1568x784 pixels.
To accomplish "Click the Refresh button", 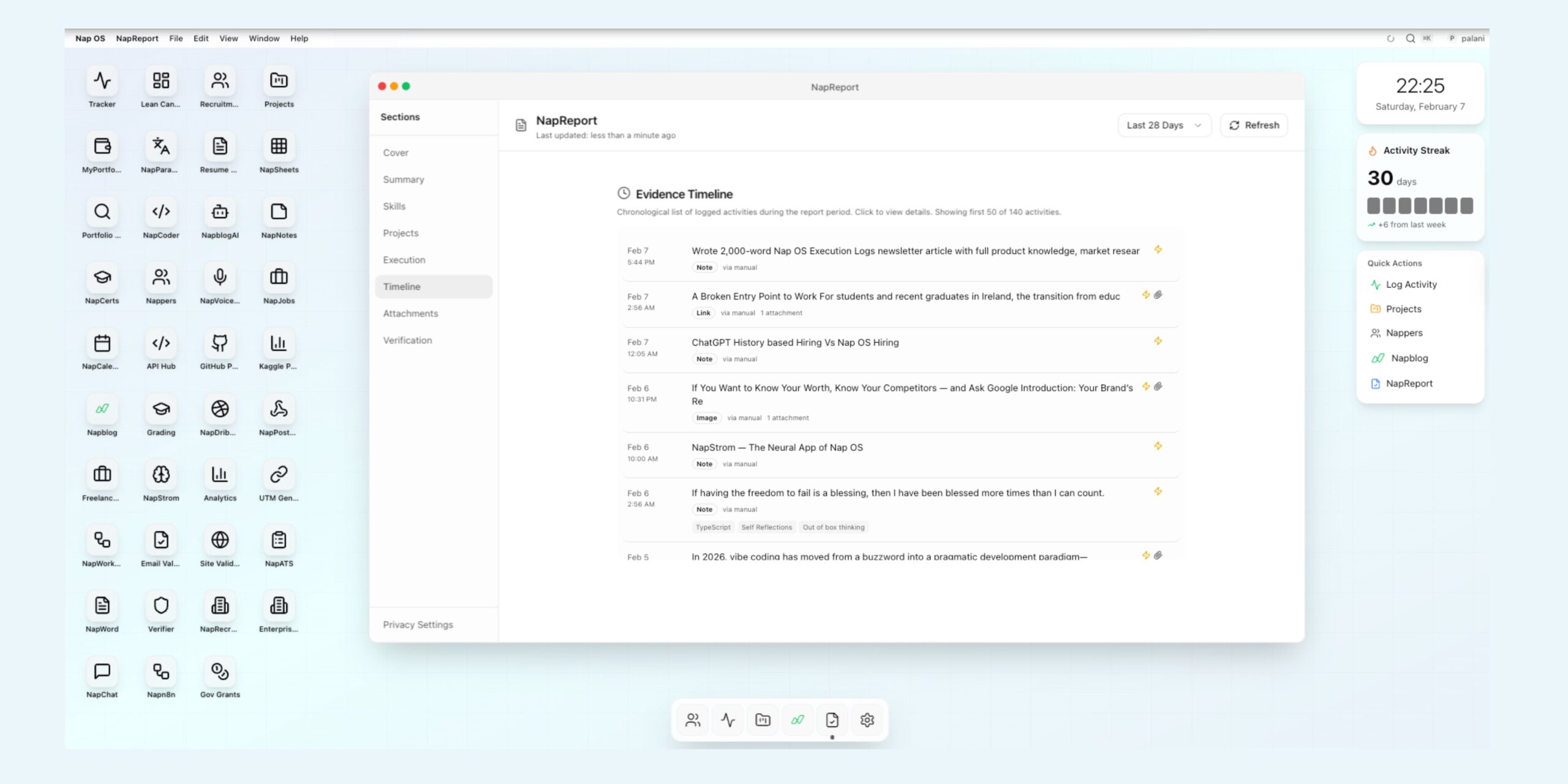I will click(1253, 125).
